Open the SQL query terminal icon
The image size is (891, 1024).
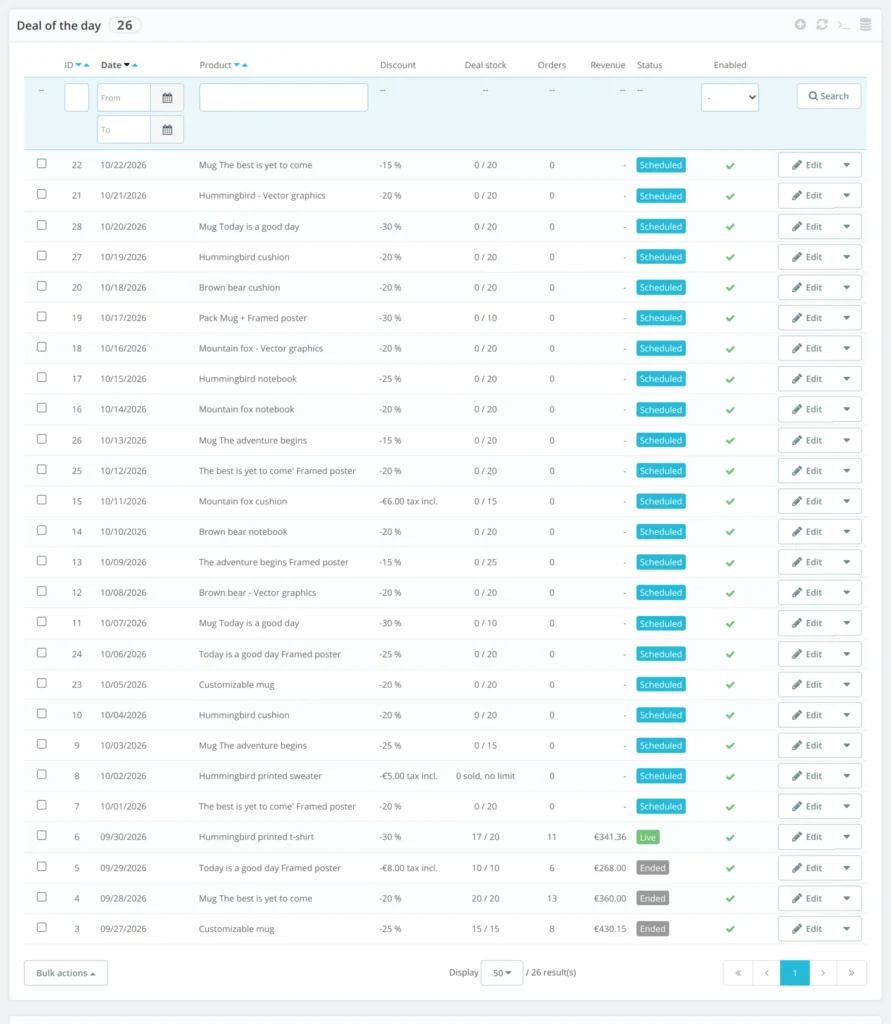pos(843,25)
